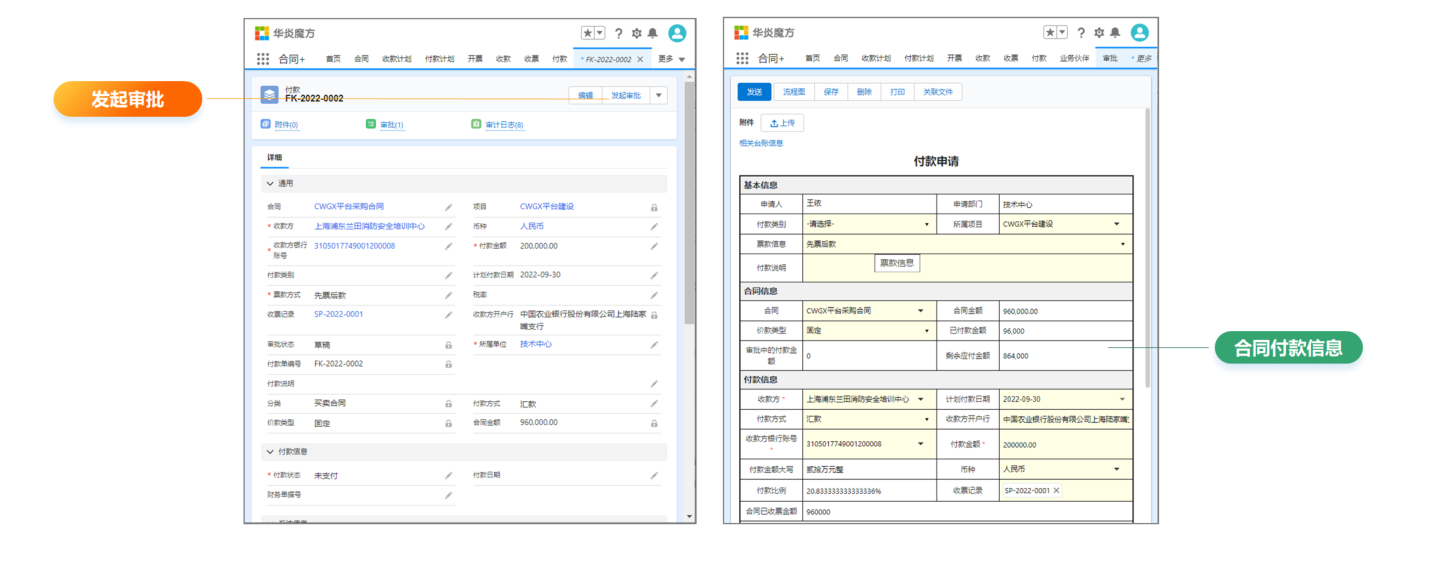The image size is (1434, 574).
Task: Select the 审批 tab in right window
Action: [1110, 59]
